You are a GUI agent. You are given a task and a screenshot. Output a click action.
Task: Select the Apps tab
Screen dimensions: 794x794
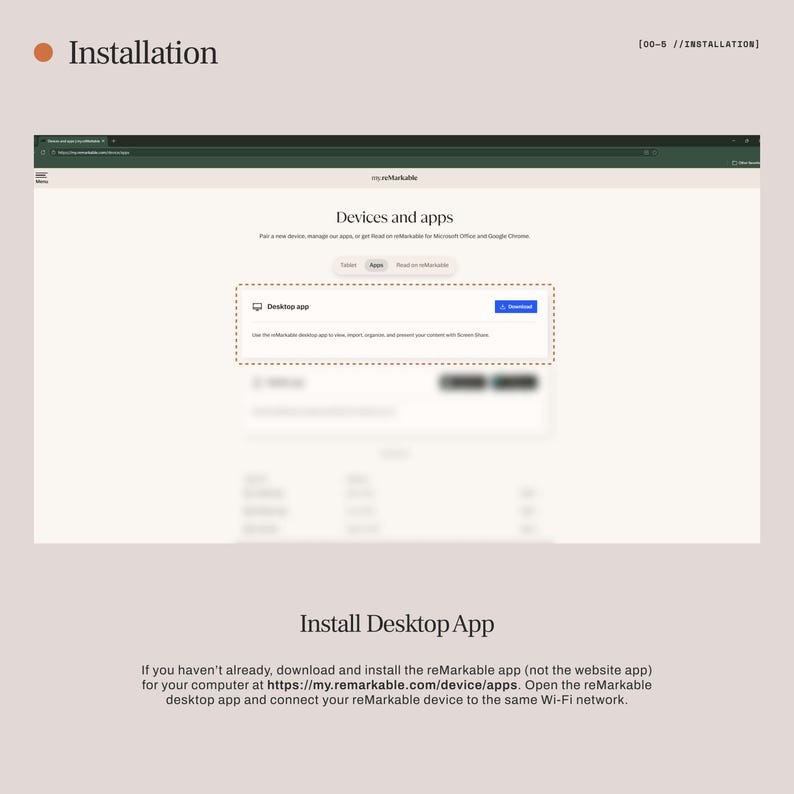click(x=376, y=265)
